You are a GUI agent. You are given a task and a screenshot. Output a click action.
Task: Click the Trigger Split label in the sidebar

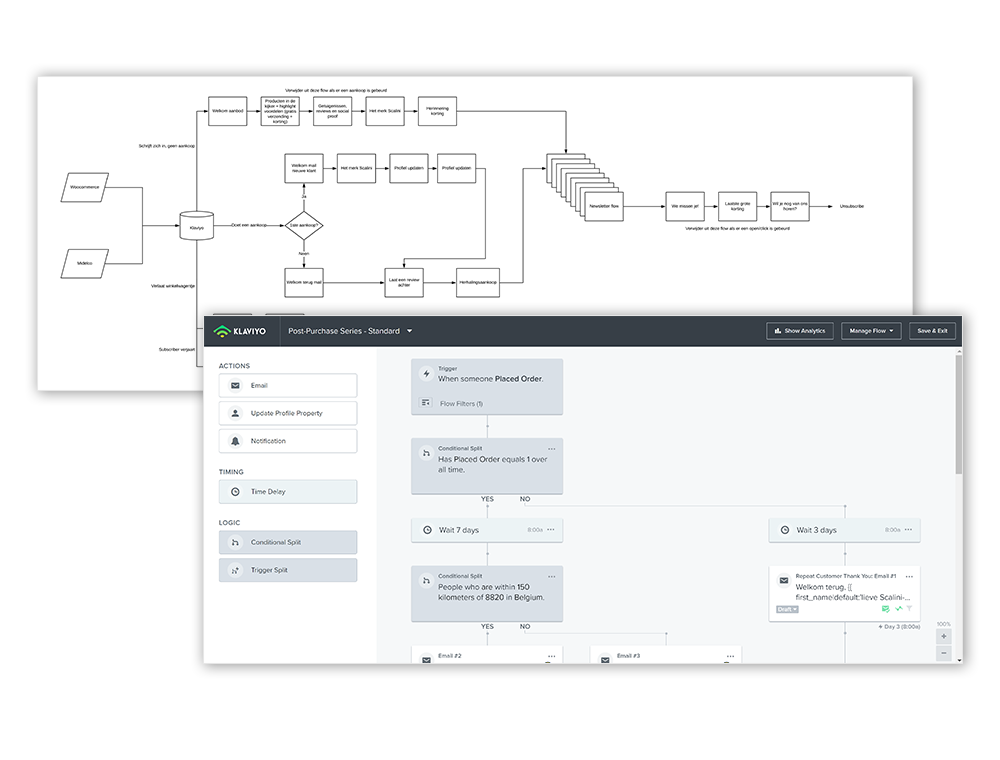point(269,571)
